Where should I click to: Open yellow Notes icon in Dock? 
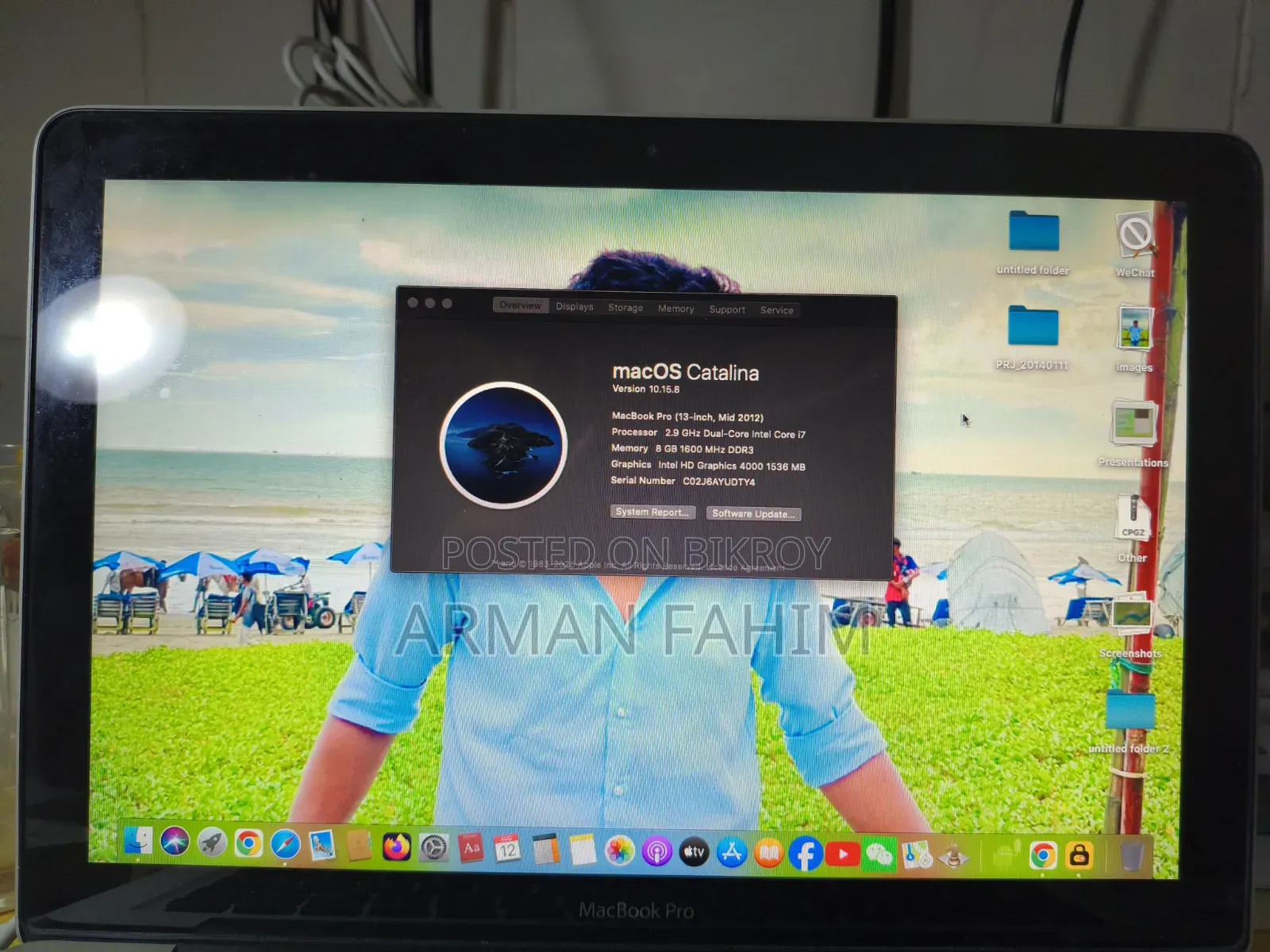583,850
